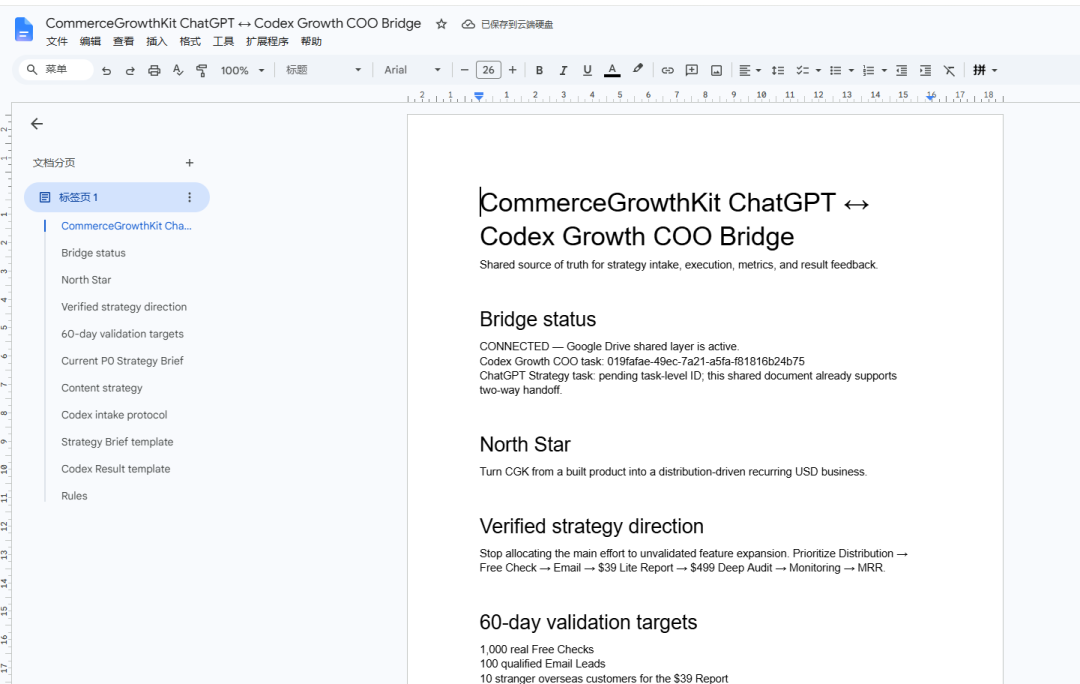This screenshot has width=1080, height=684.
Task: Open the 扩展程序 menu
Action: 267,41
